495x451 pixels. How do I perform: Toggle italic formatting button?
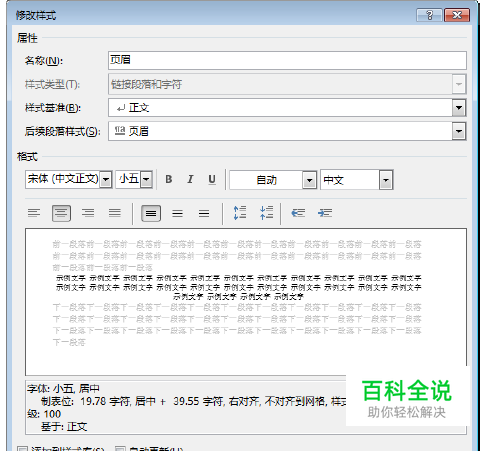coord(190,180)
